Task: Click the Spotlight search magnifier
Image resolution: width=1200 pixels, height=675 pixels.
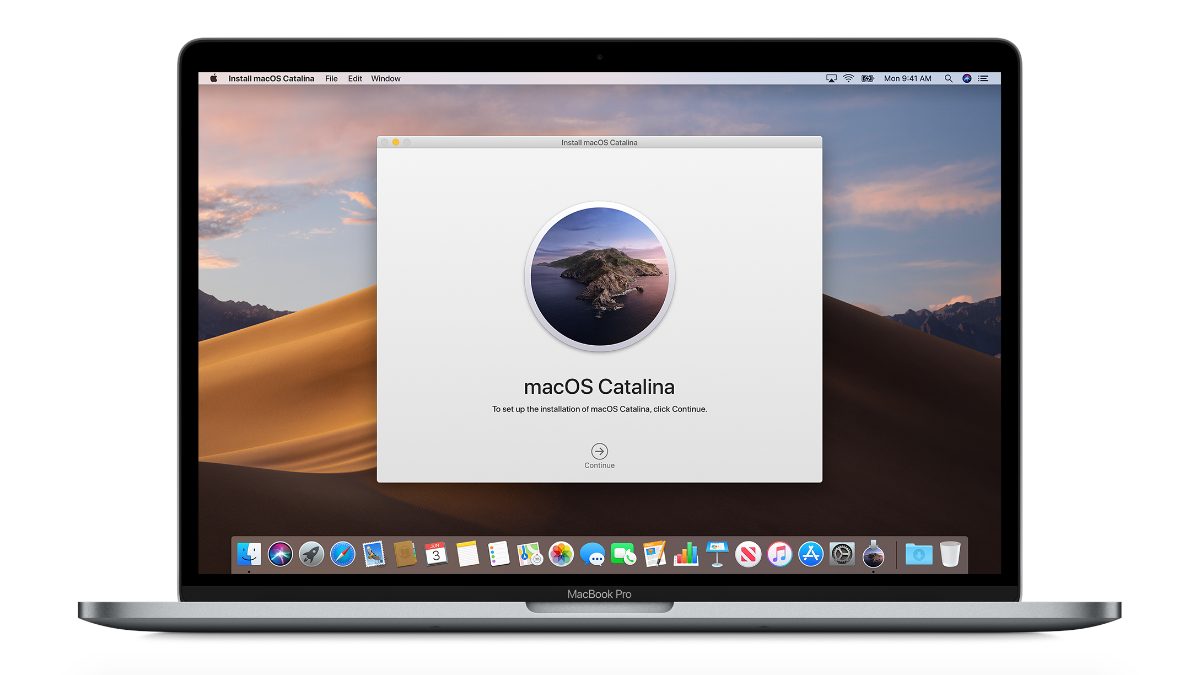Action: point(948,78)
